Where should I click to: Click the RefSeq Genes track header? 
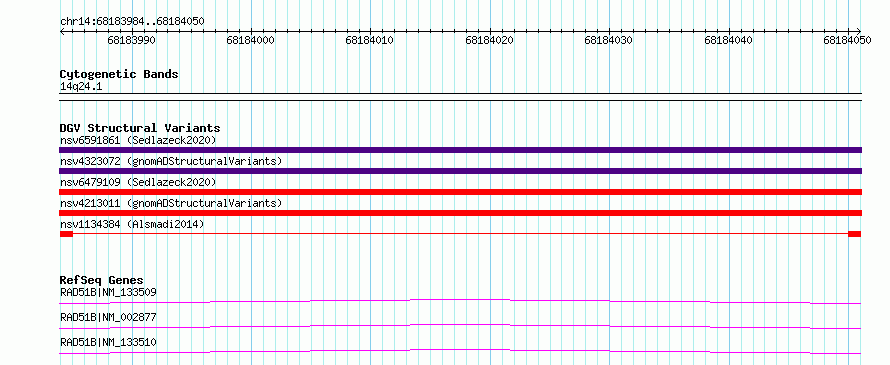tap(102, 280)
